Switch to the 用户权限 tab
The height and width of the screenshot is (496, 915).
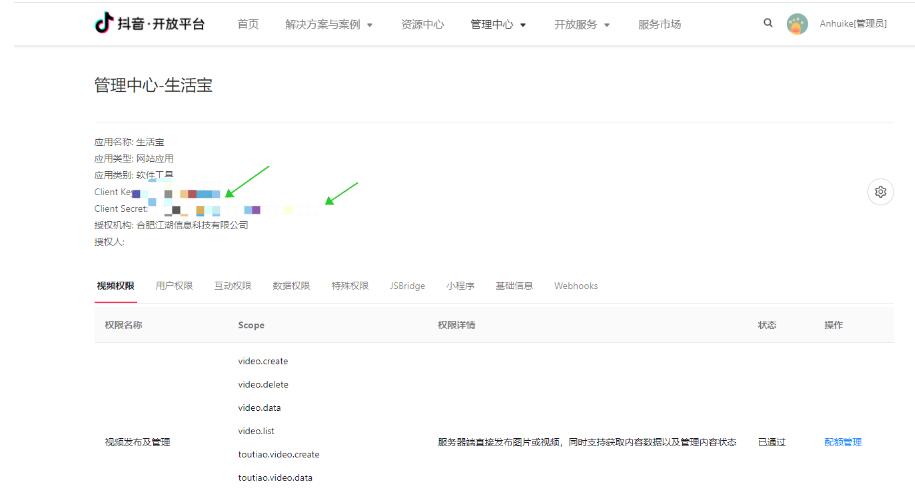point(174,286)
